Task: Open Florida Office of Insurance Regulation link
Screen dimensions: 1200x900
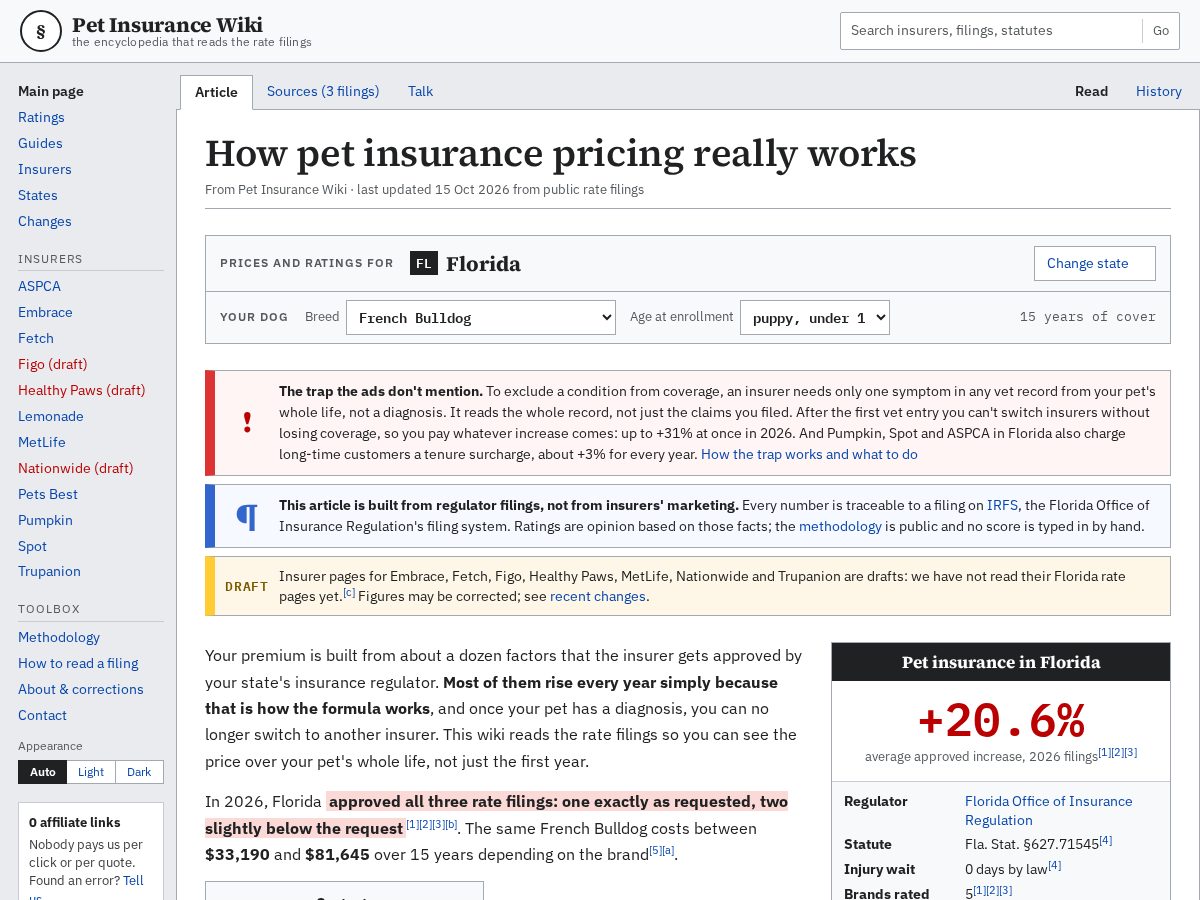Action: [1049, 810]
